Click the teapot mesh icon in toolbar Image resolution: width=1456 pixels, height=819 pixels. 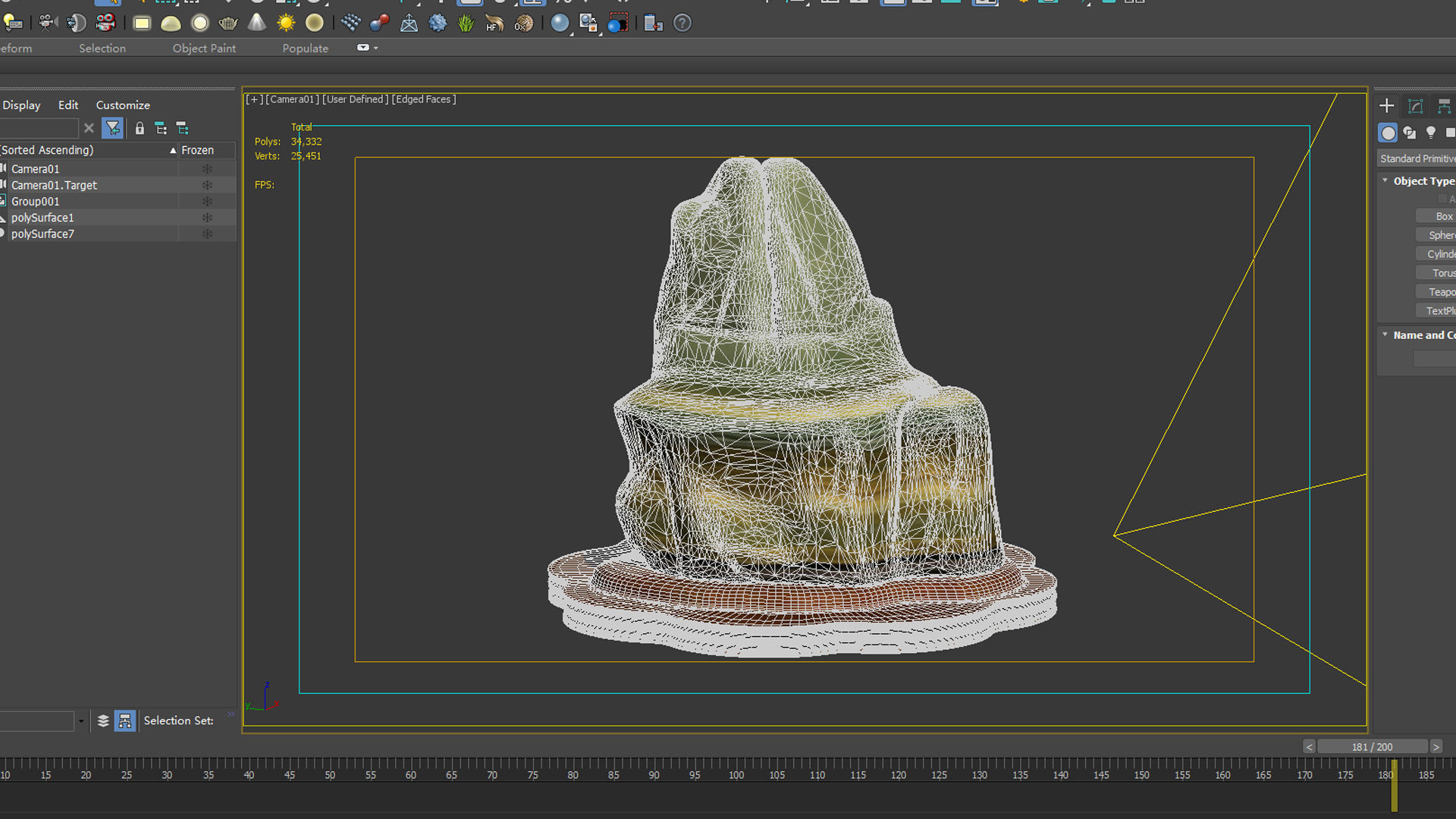point(228,23)
